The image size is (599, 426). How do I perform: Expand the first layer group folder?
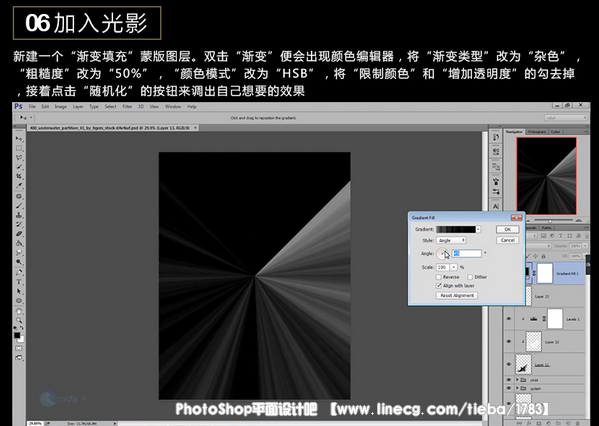point(517,380)
